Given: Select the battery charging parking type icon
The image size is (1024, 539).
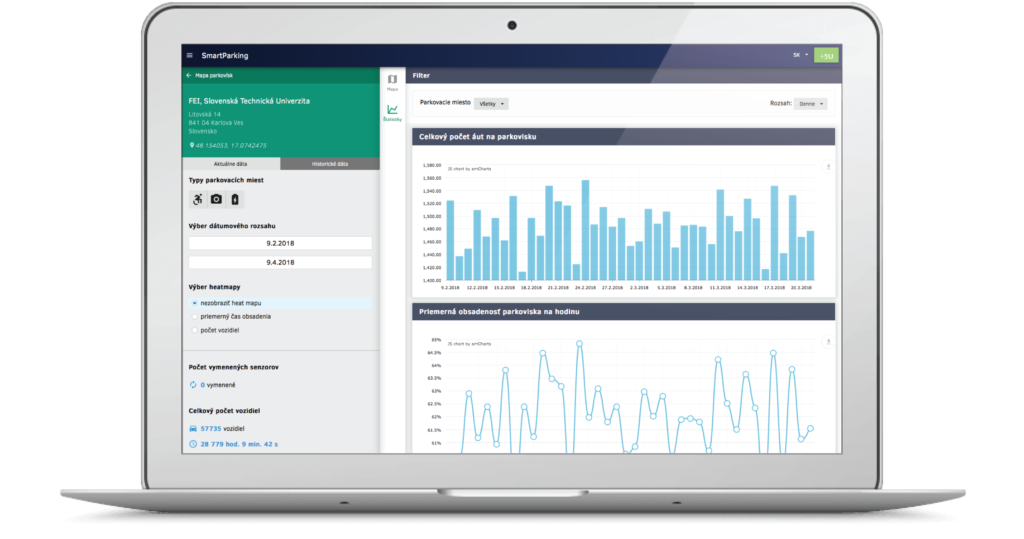Looking at the screenshot, I should [235, 199].
